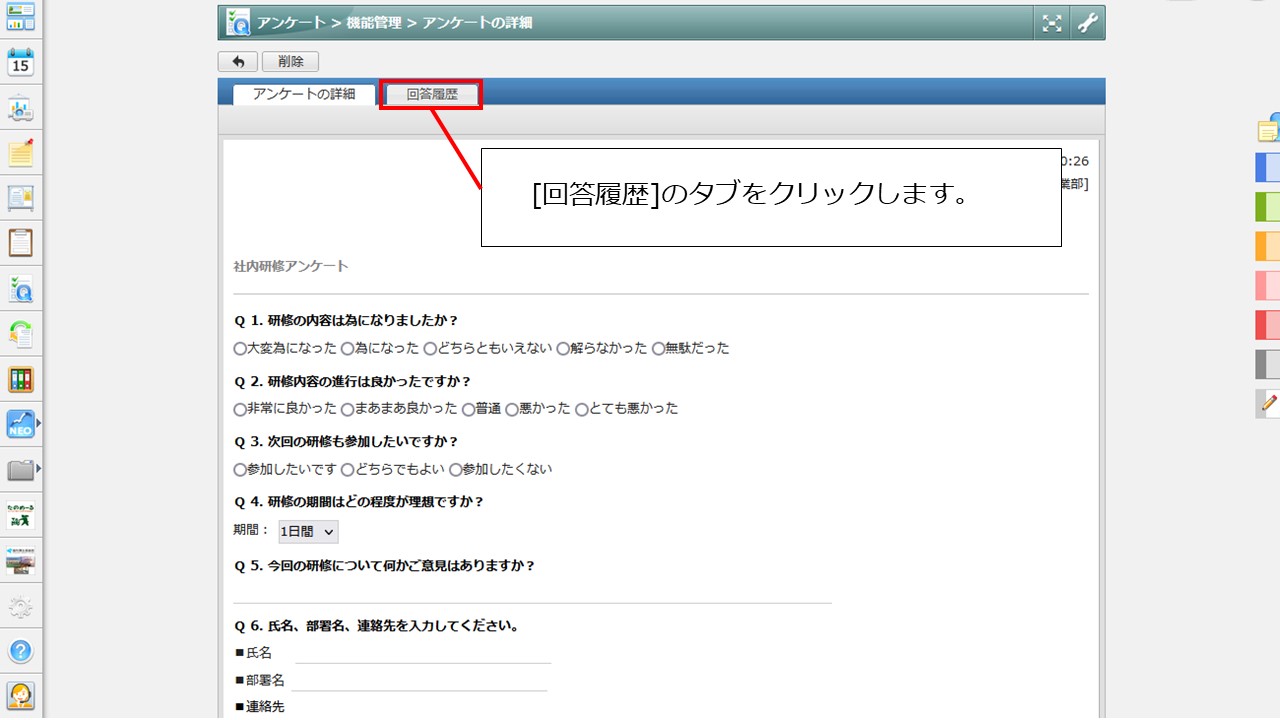Expand the gray folder icon submenu arrow
Image resolution: width=1280 pixels, height=720 pixels.
tap(39, 468)
